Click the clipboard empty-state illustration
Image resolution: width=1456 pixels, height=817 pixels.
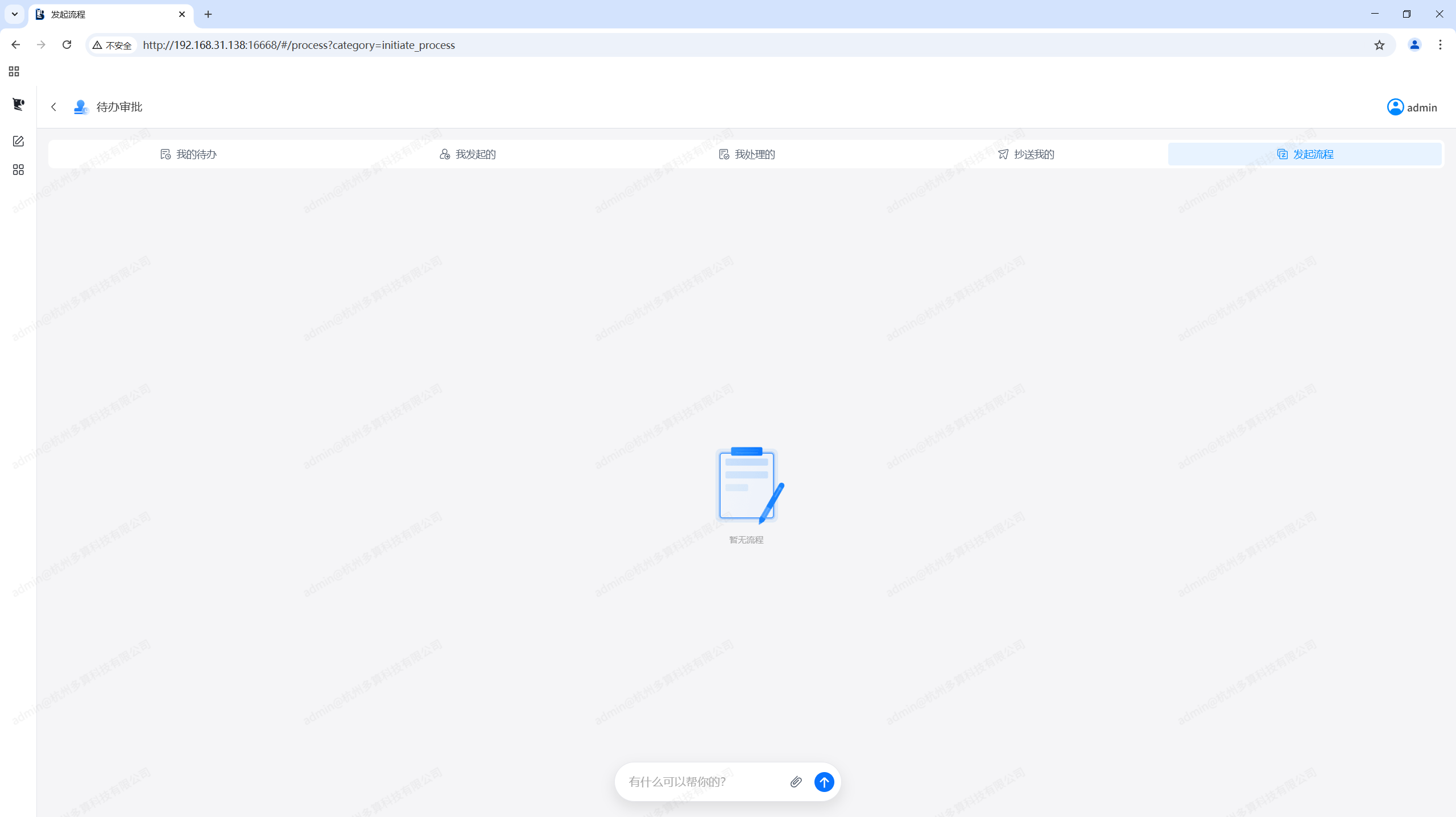(x=749, y=485)
